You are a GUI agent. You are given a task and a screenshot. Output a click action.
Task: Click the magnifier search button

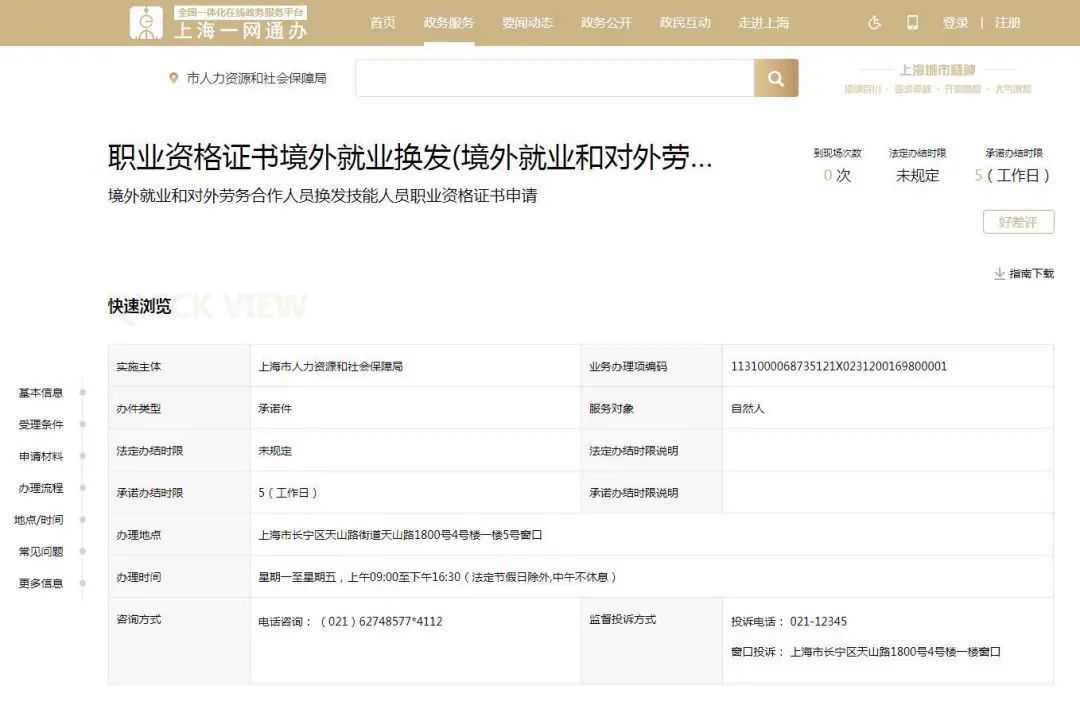[x=776, y=78]
